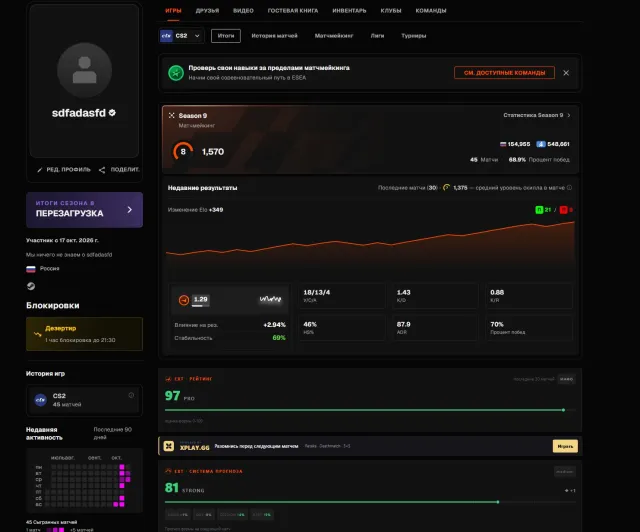Click the CS2 icon in История игр
The height and width of the screenshot is (532, 640).
tap(40, 400)
